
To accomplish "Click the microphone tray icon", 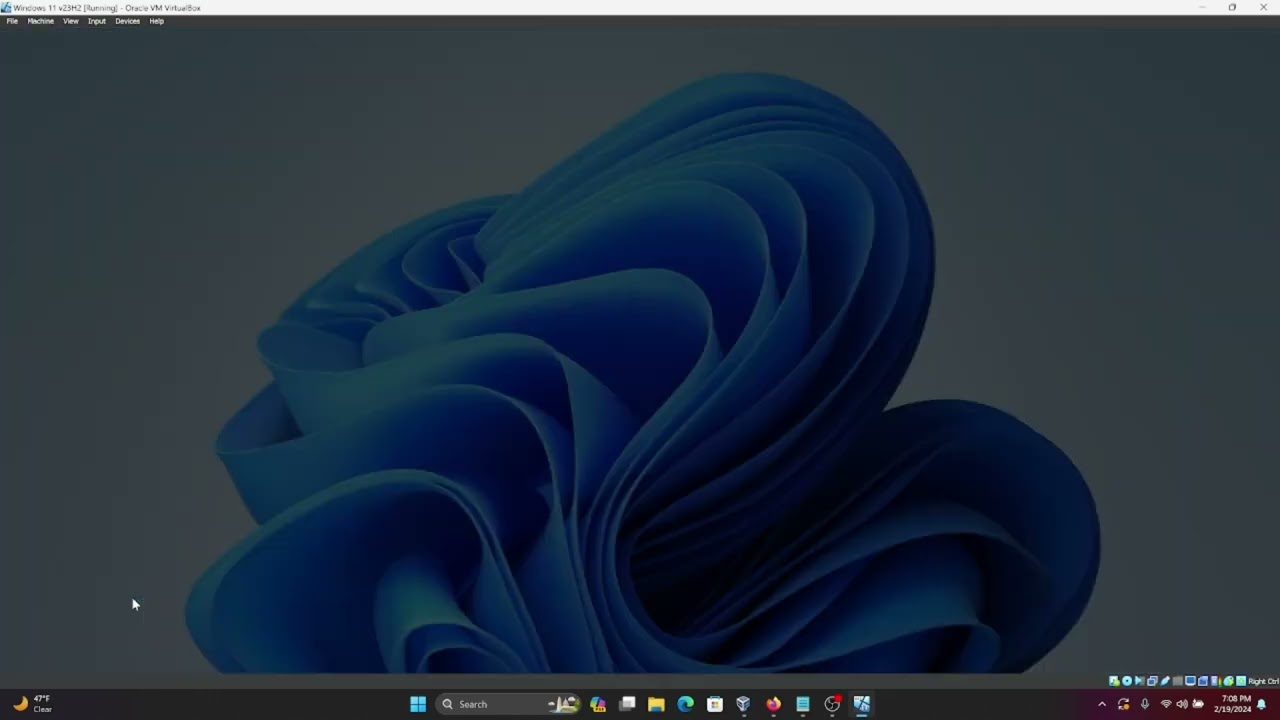I will (x=1145, y=704).
